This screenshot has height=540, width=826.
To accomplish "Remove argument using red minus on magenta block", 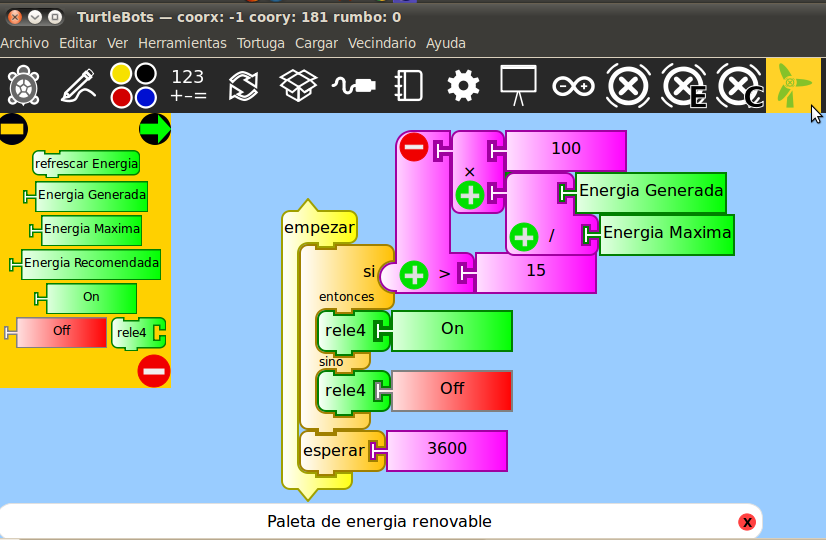I will tap(414, 147).
